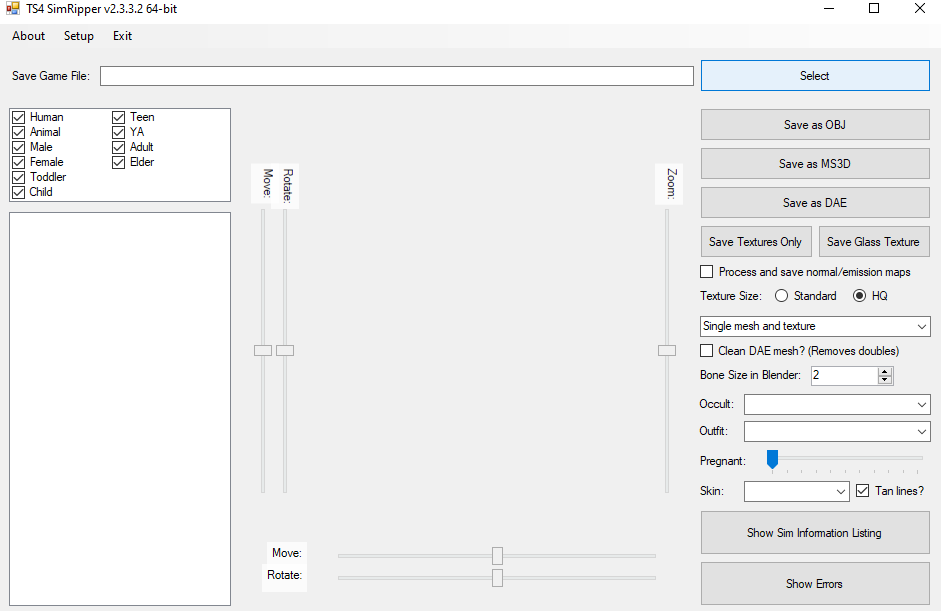This screenshot has height=611, width=941.
Task: Click the Save as OBJ button
Action: pos(815,125)
